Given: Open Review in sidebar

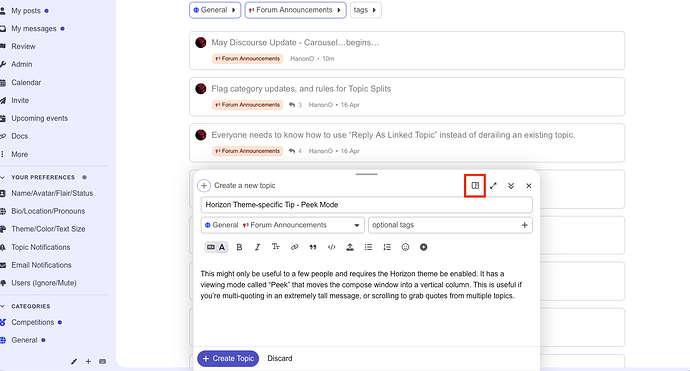Looking at the screenshot, I should coord(23,47).
